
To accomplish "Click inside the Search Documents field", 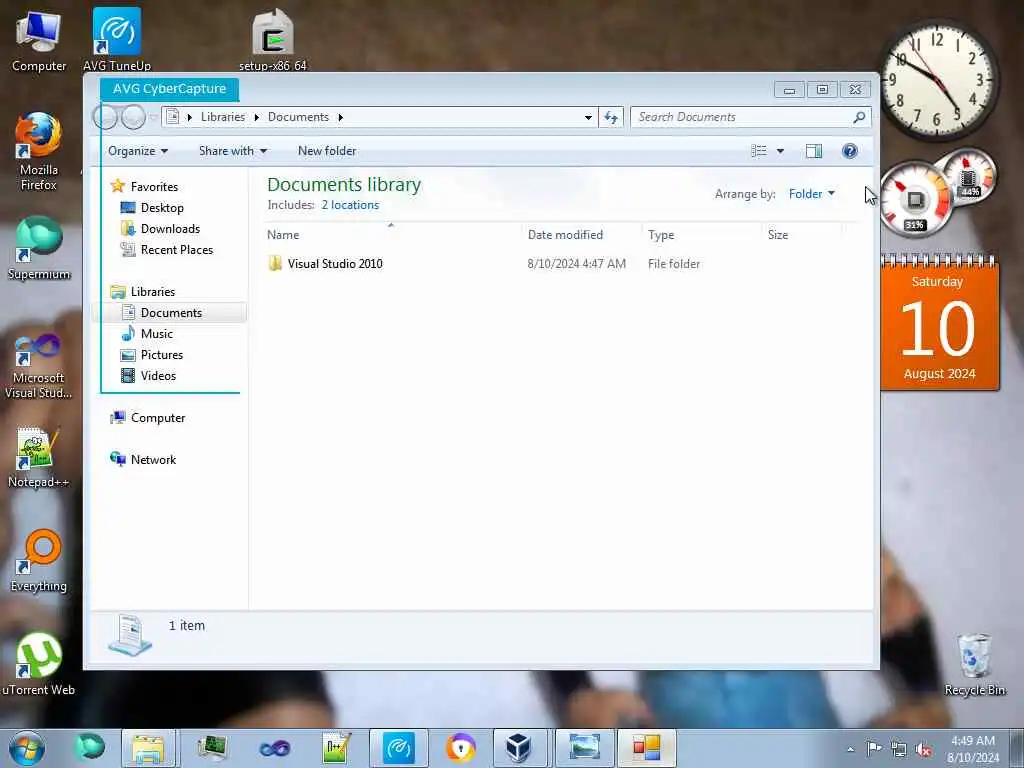I will coord(741,118).
